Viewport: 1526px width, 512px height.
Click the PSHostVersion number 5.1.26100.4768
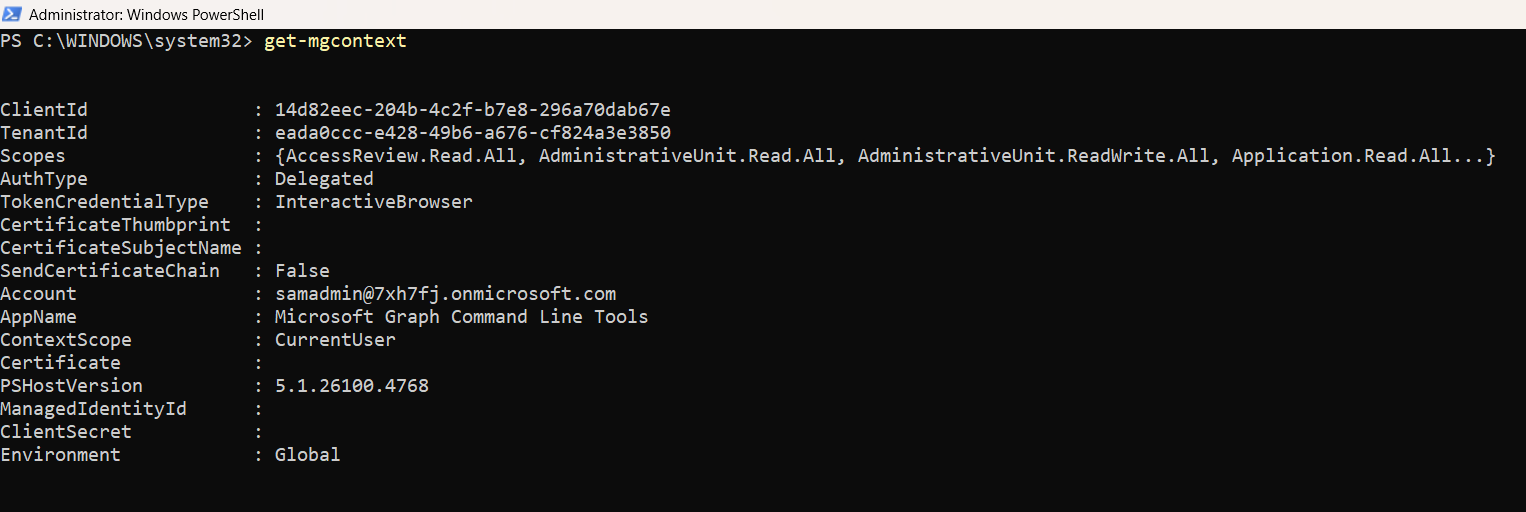[x=352, y=386]
